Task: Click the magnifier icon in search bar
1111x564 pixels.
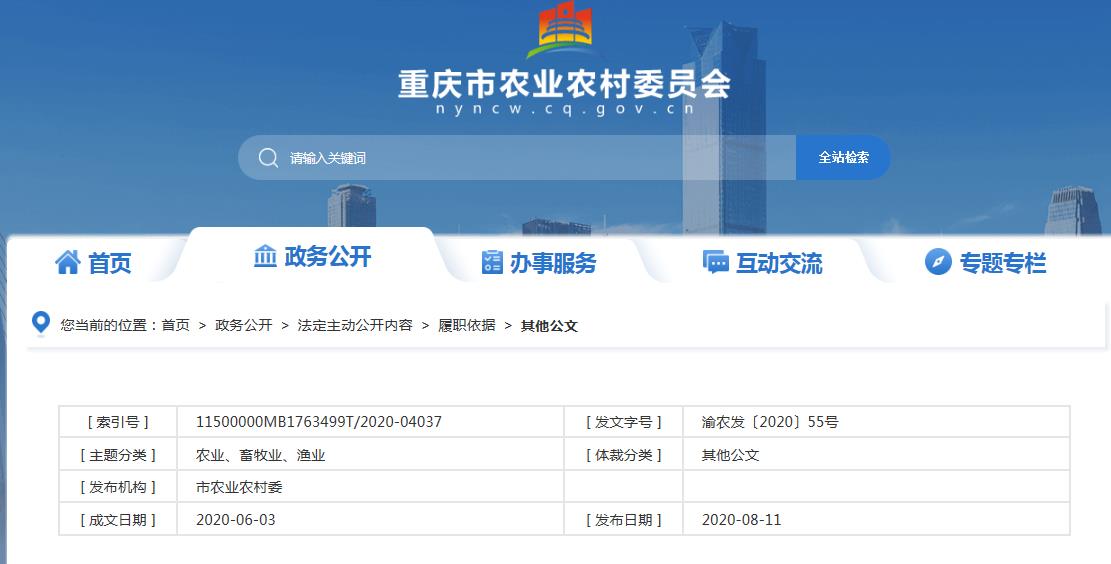Action: coord(268,158)
